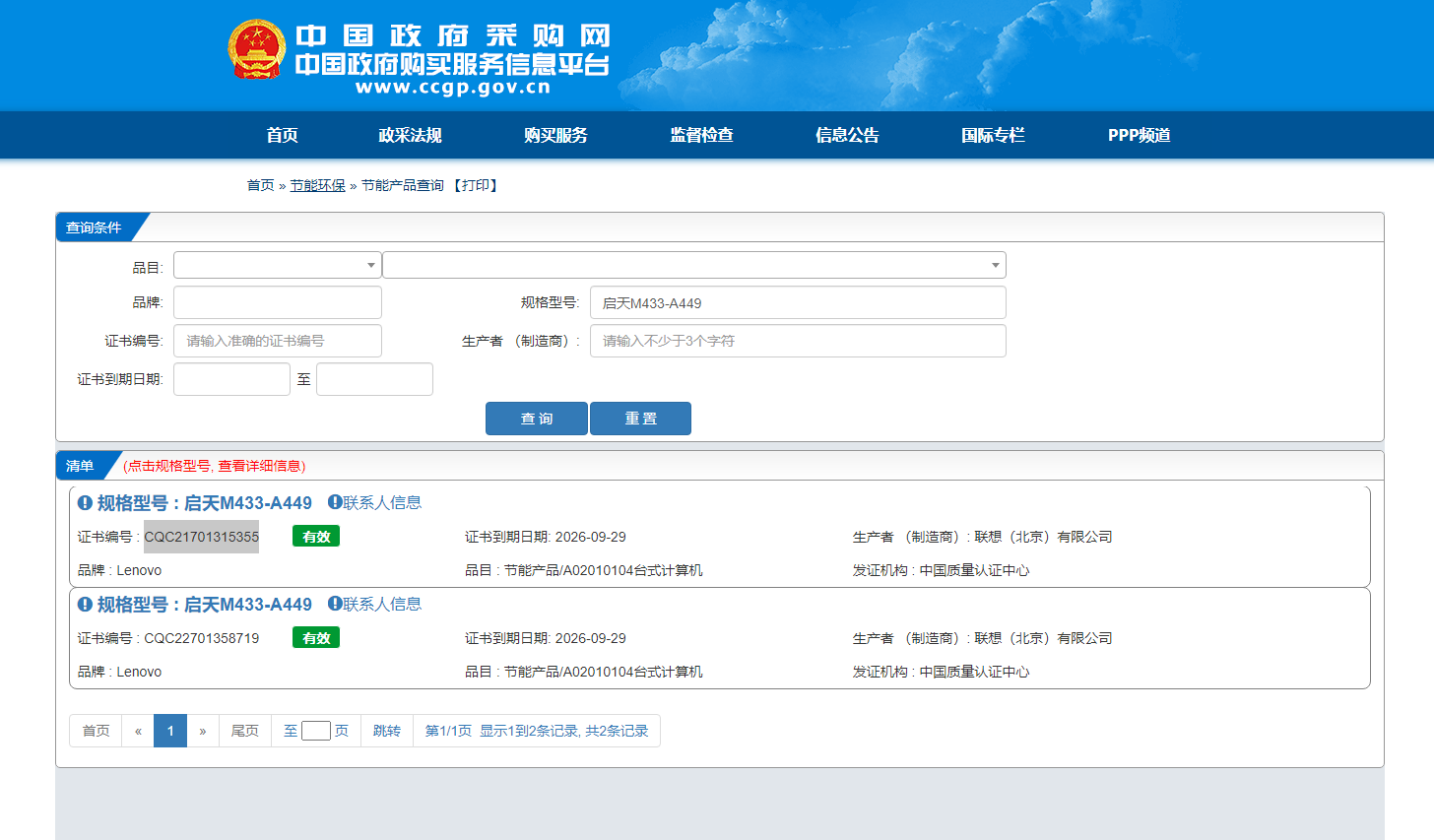The image size is (1434, 840).
Task: Open the first 品目 category dropdown
Action: (278, 265)
